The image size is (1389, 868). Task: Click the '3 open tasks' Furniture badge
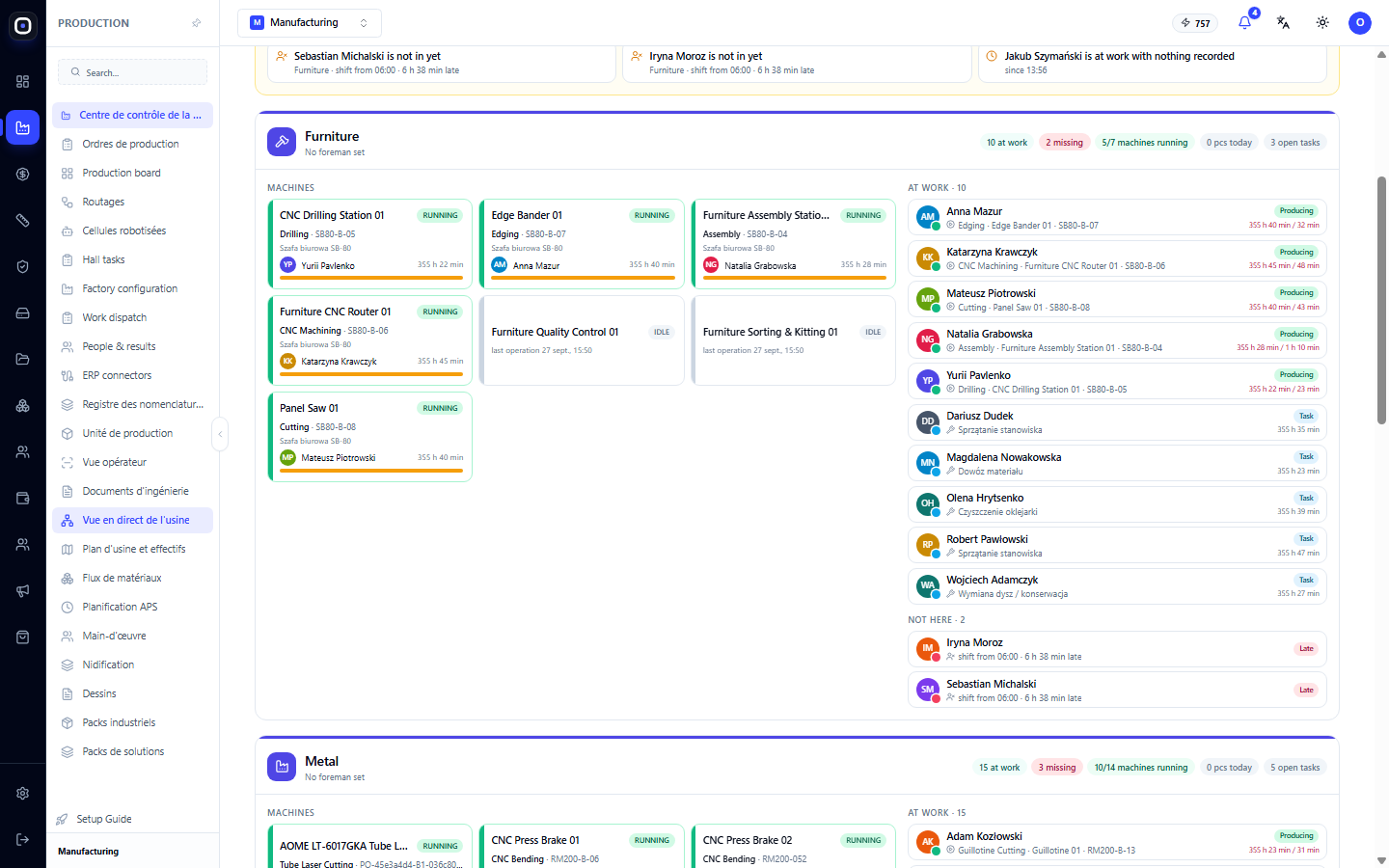click(1295, 143)
